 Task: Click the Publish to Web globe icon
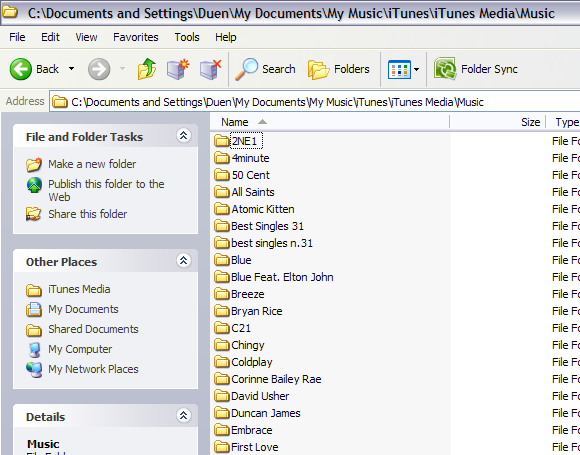[34, 185]
